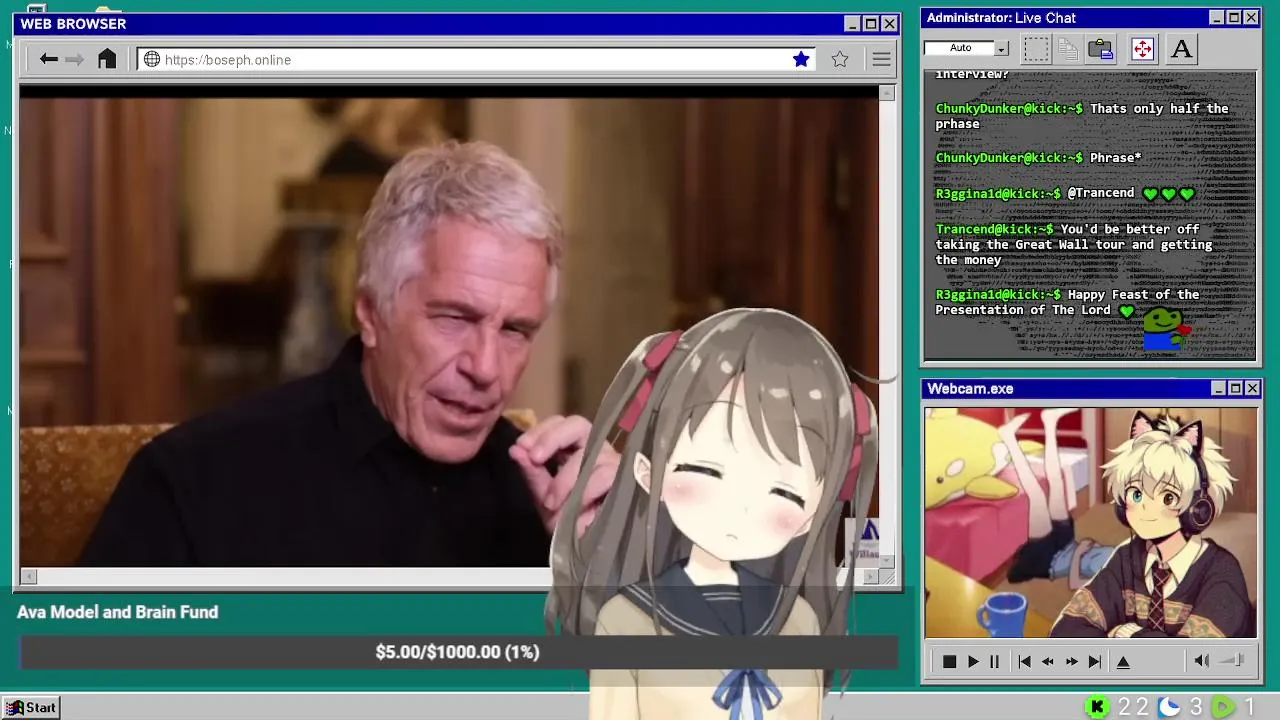The width and height of the screenshot is (1280, 720).
Task: Click the Ava Model and Brain Fund label
Action: pos(117,612)
